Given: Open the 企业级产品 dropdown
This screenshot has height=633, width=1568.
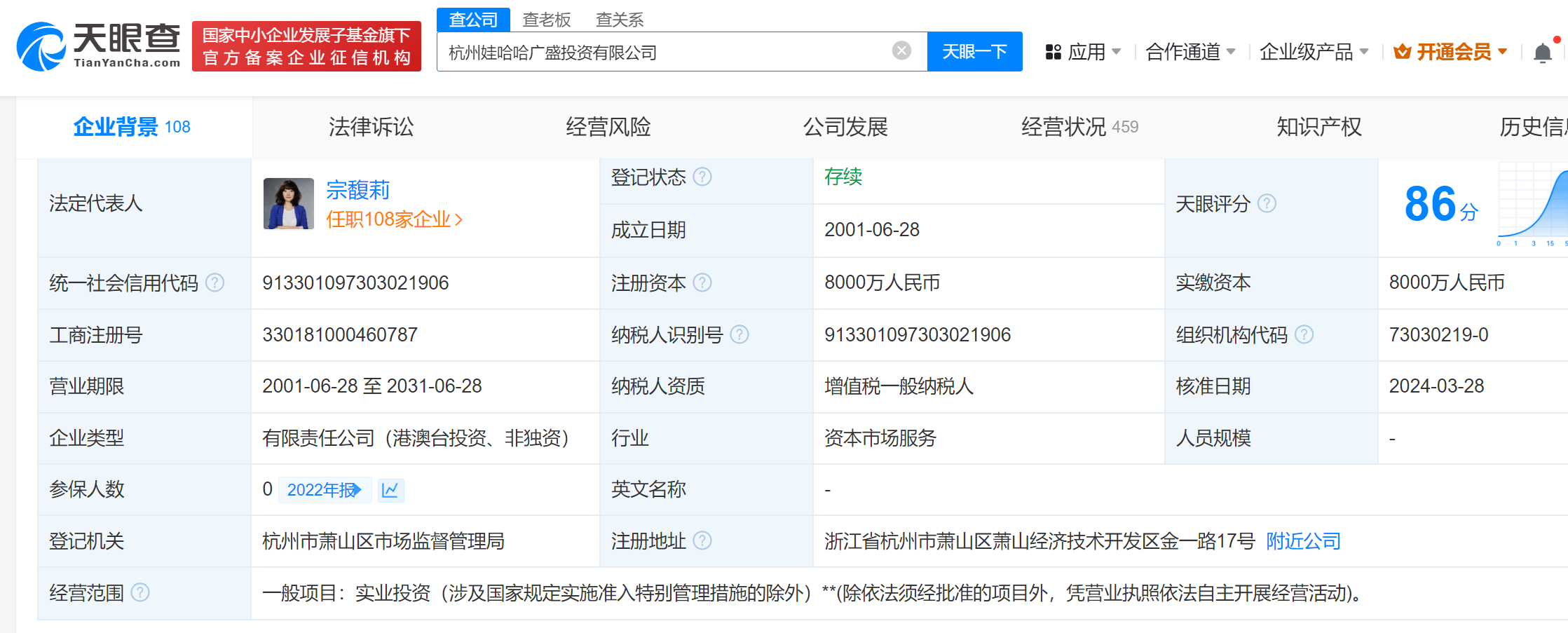Looking at the screenshot, I should pos(1313,52).
